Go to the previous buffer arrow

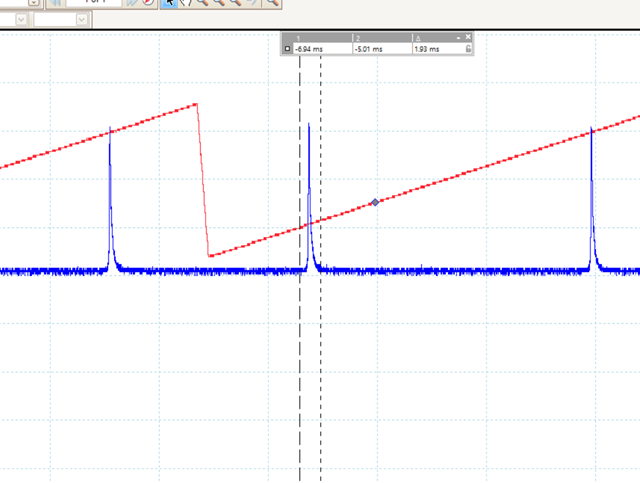(x=54, y=2)
